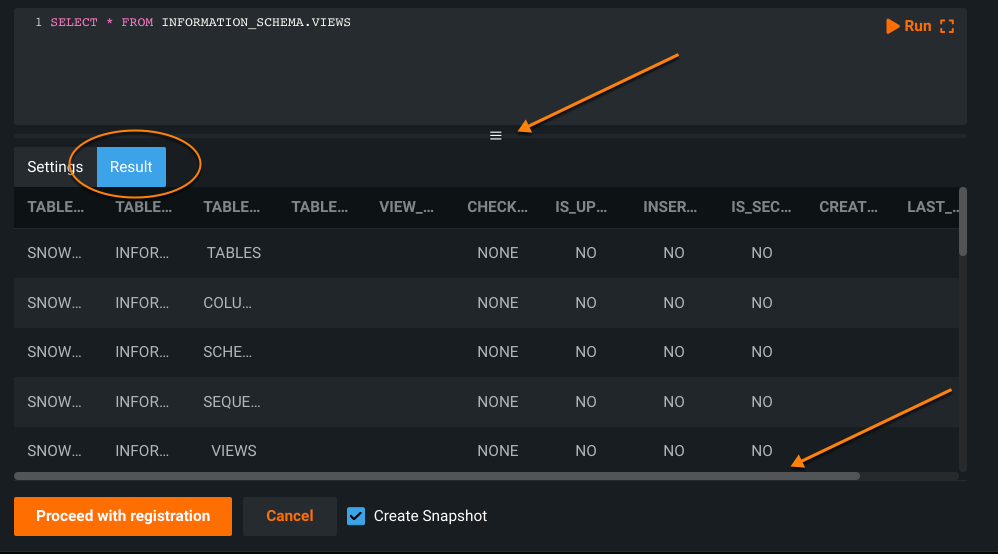Select the COLU... row cell
The image size is (998, 554).
[x=228, y=303]
